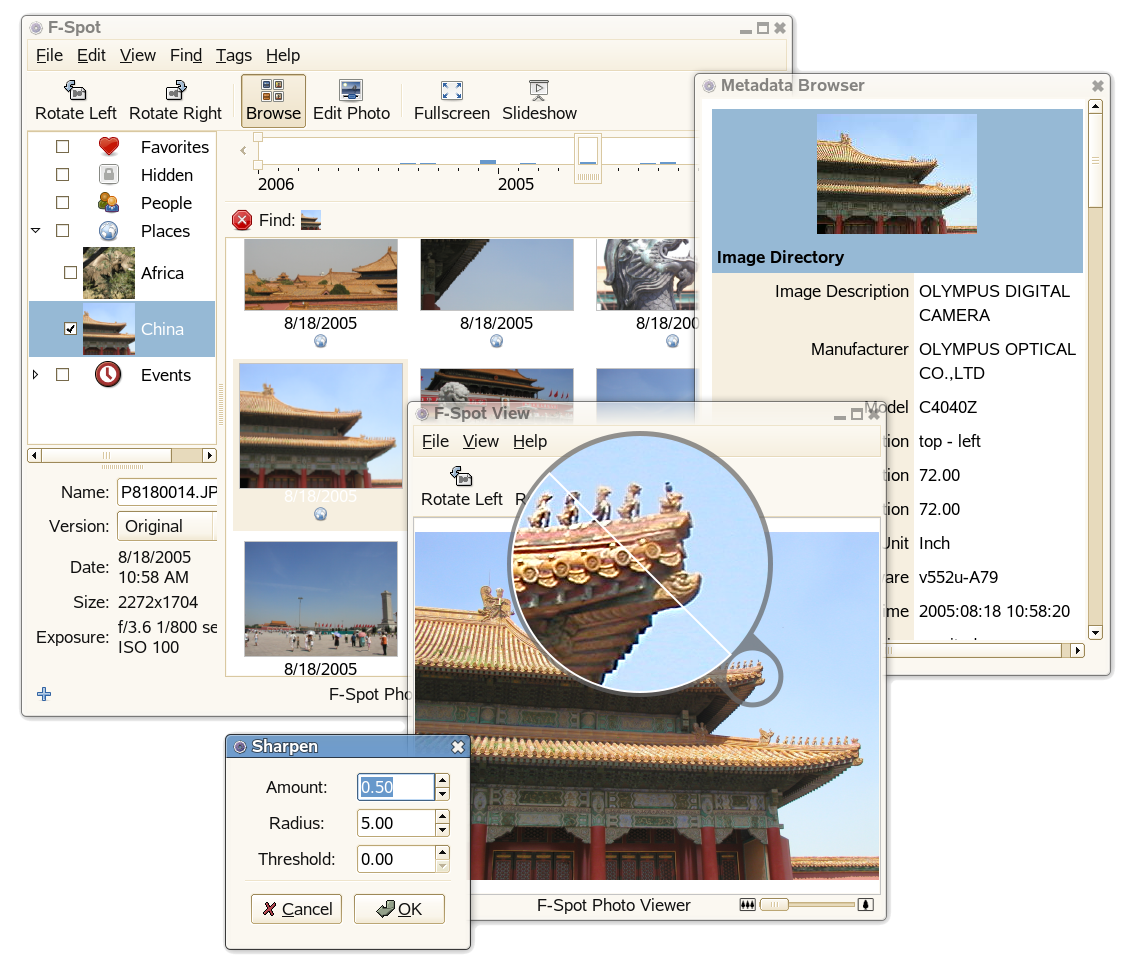Click the Places globe tag icon
The width and height of the screenshot is (1142, 967).
(x=109, y=231)
